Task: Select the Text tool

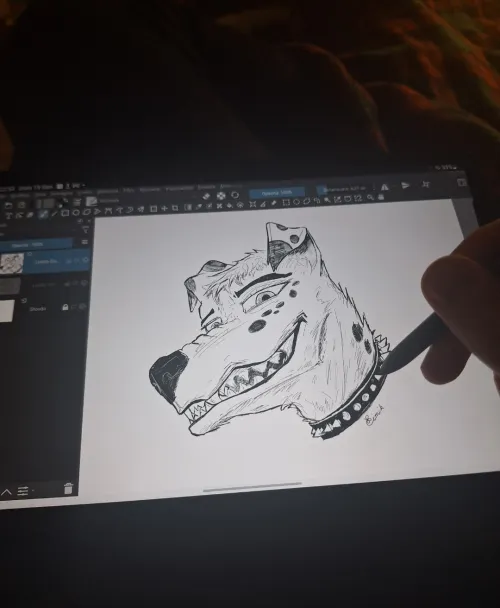Action: coord(8,215)
